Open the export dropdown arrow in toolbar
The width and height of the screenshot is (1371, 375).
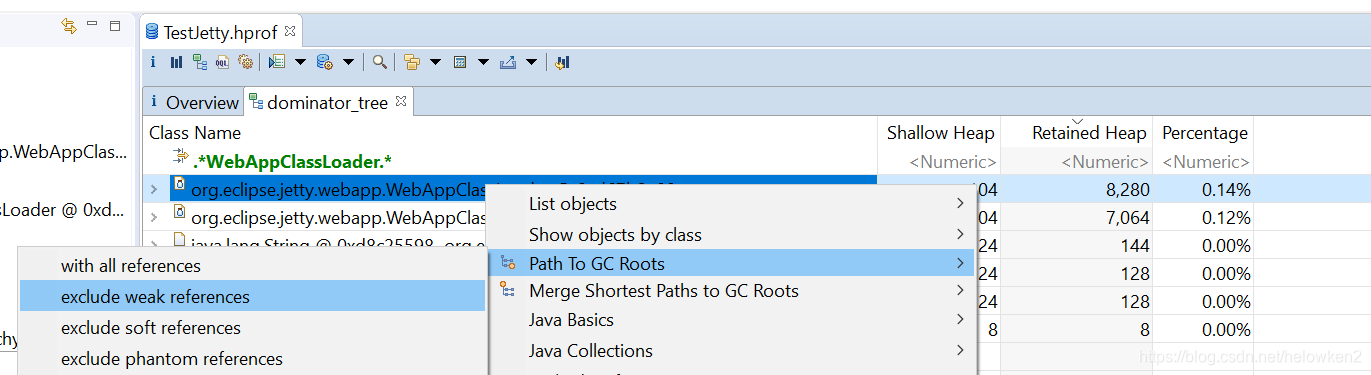click(x=531, y=62)
